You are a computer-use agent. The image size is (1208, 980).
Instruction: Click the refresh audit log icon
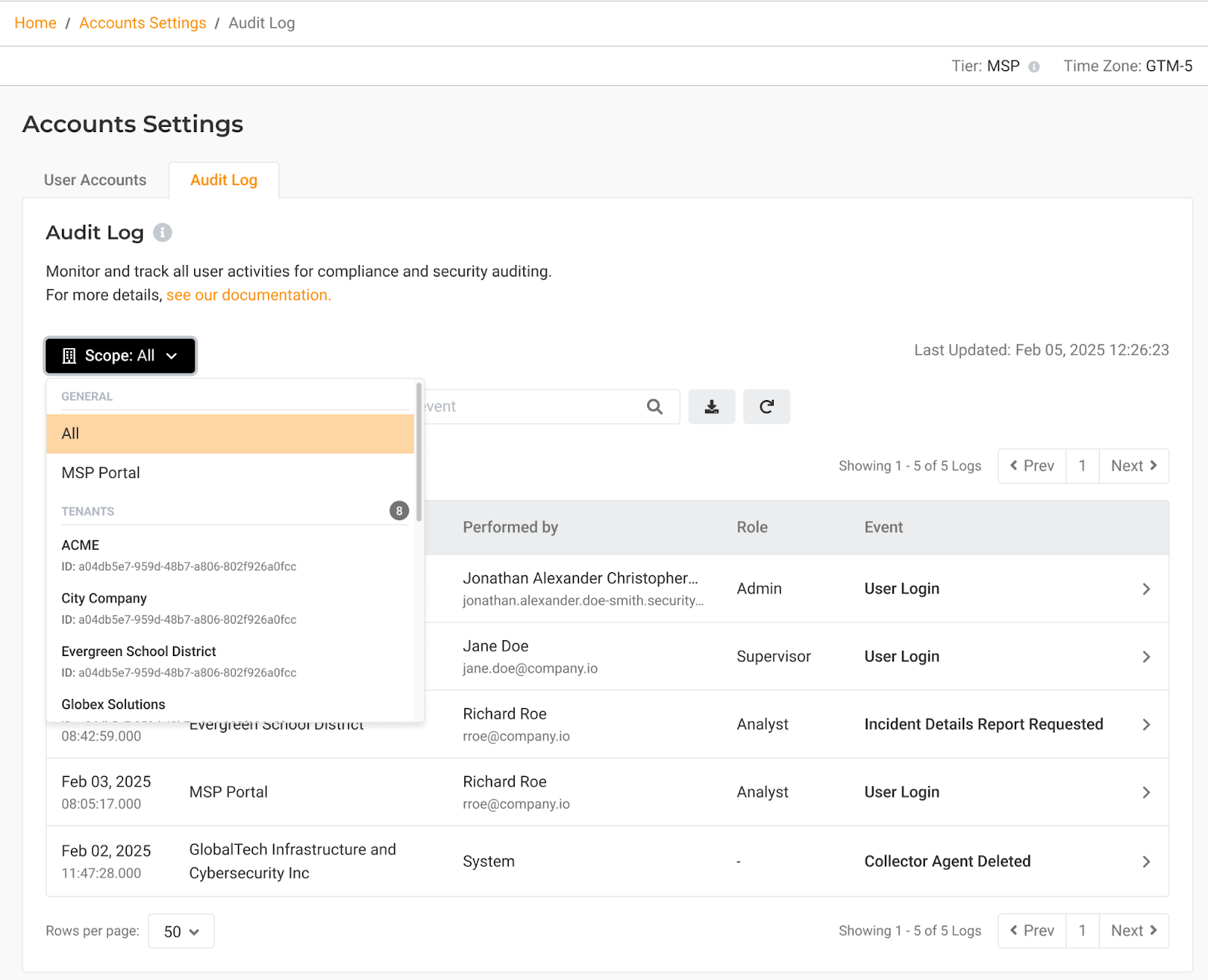(766, 407)
